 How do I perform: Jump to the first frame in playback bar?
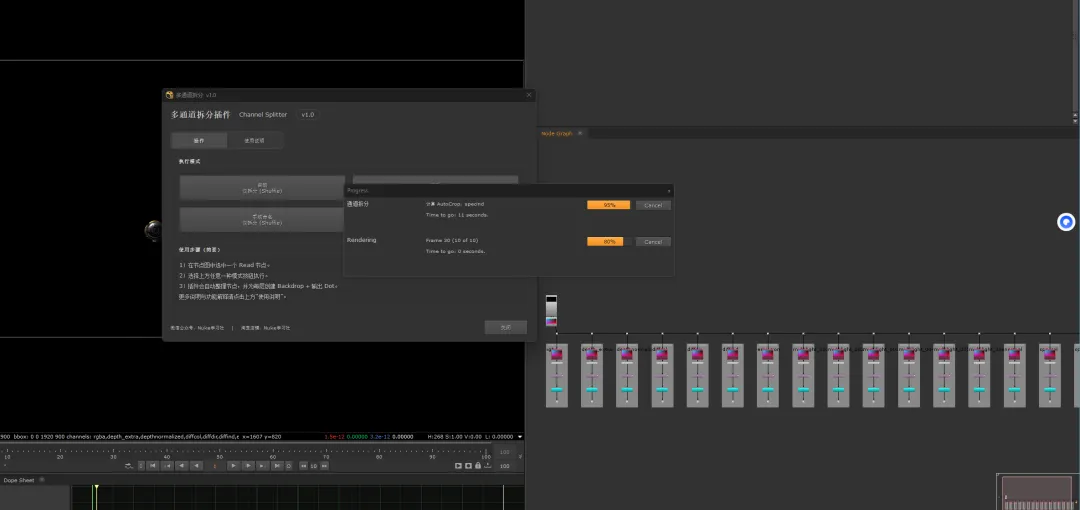click(153, 466)
